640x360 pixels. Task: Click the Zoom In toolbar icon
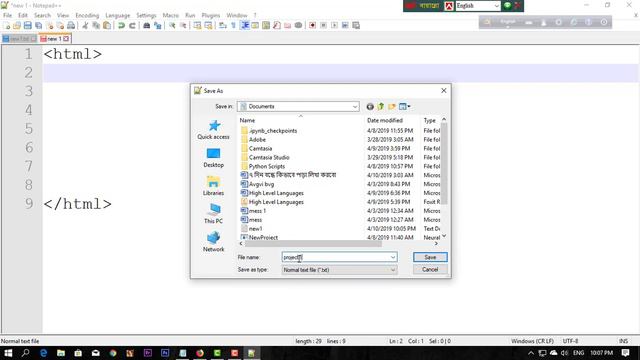172,25
